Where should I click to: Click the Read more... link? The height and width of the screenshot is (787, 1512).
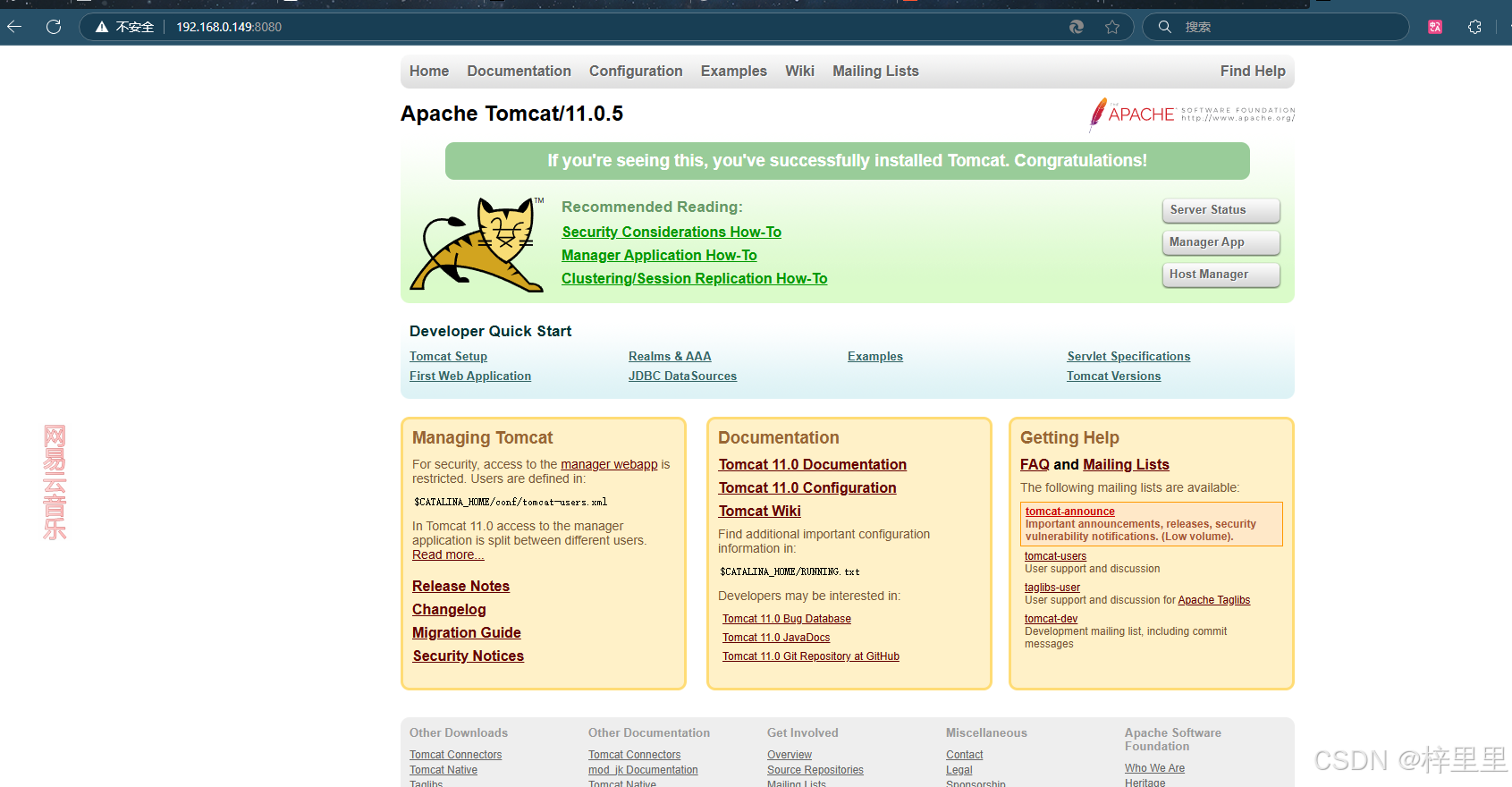(x=448, y=554)
